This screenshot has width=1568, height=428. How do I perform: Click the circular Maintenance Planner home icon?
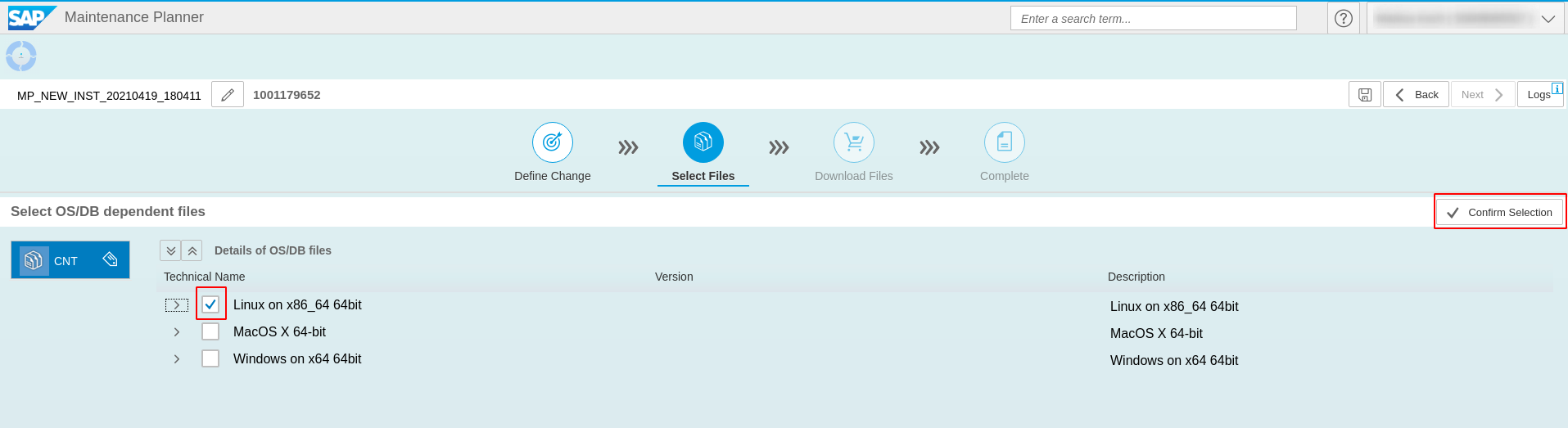pos(21,56)
